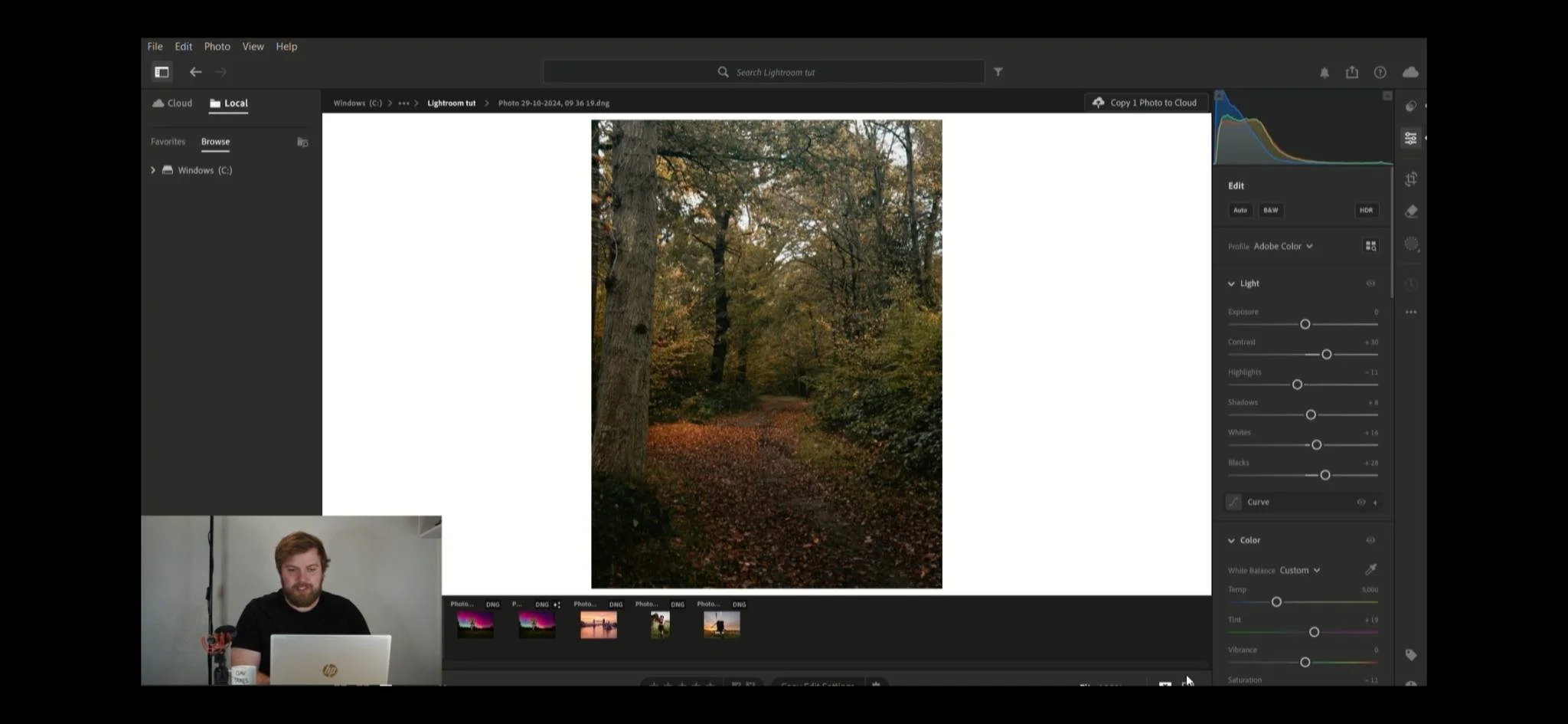Open the profile browser grid icon
1568x724 pixels.
(1370, 246)
